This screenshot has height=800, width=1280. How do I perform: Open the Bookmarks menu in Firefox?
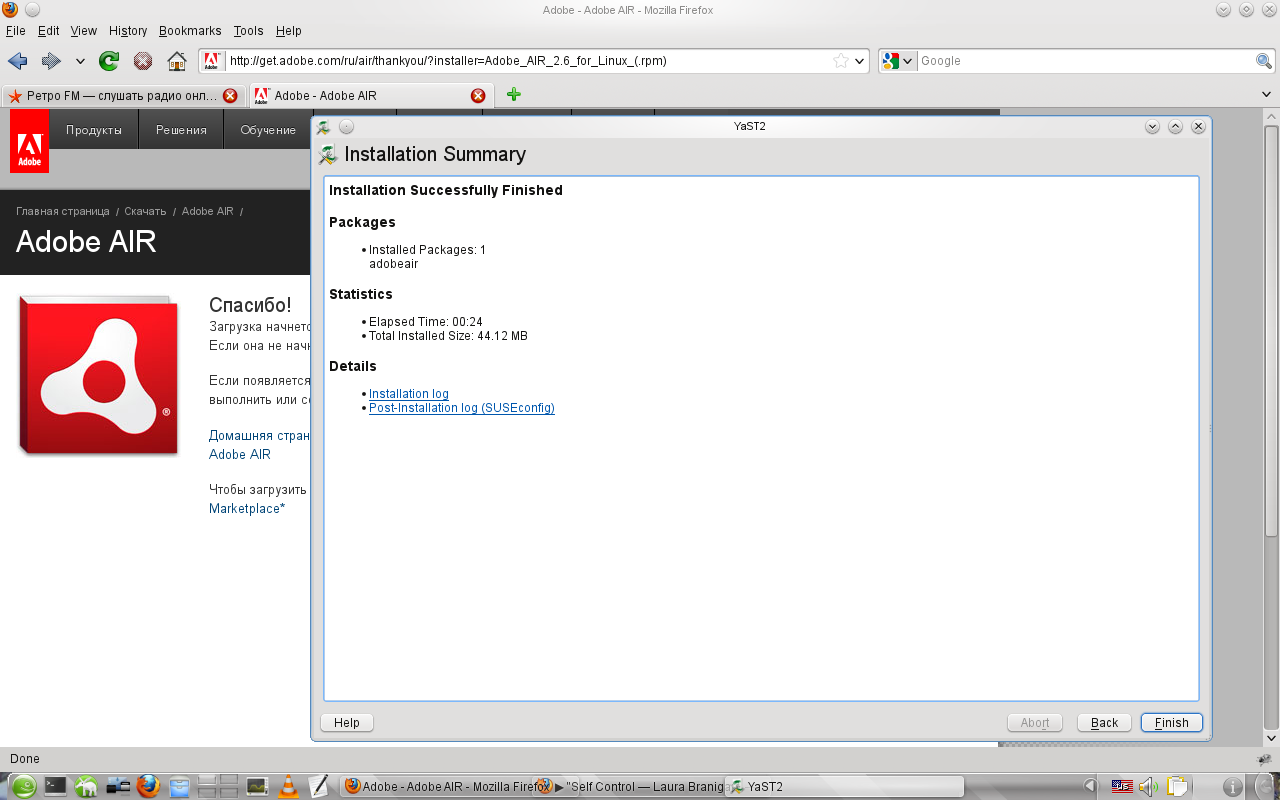[x=190, y=31]
